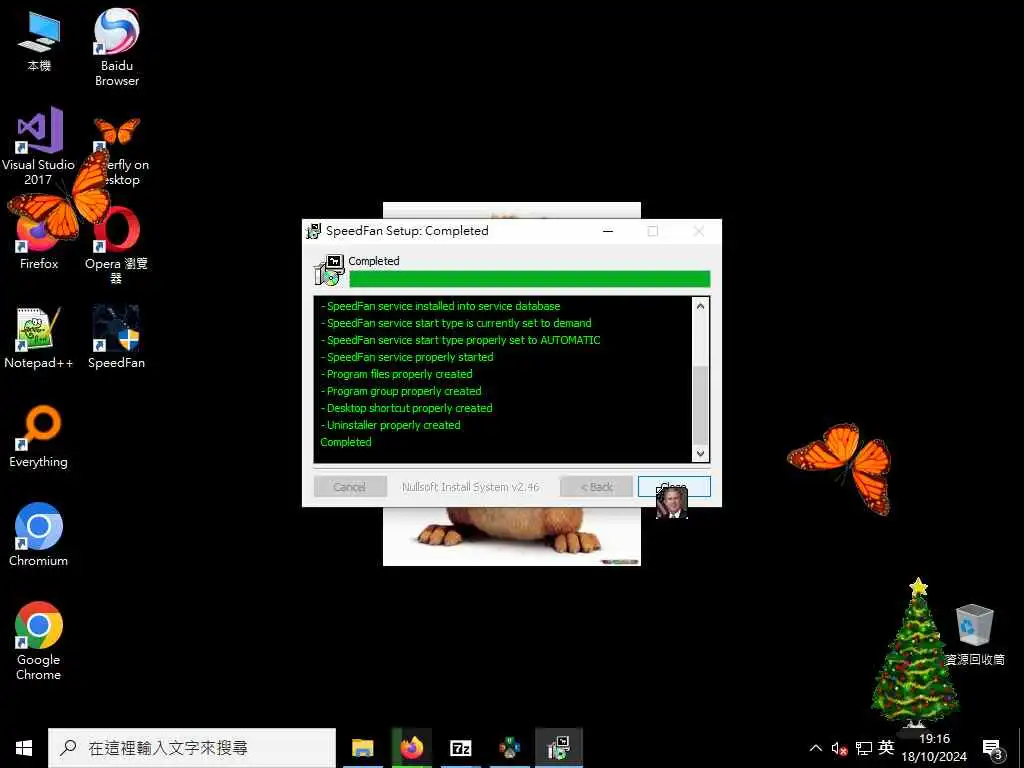Image resolution: width=1024 pixels, height=768 pixels.
Task: Open File Explorer from the taskbar
Action: coord(362,748)
